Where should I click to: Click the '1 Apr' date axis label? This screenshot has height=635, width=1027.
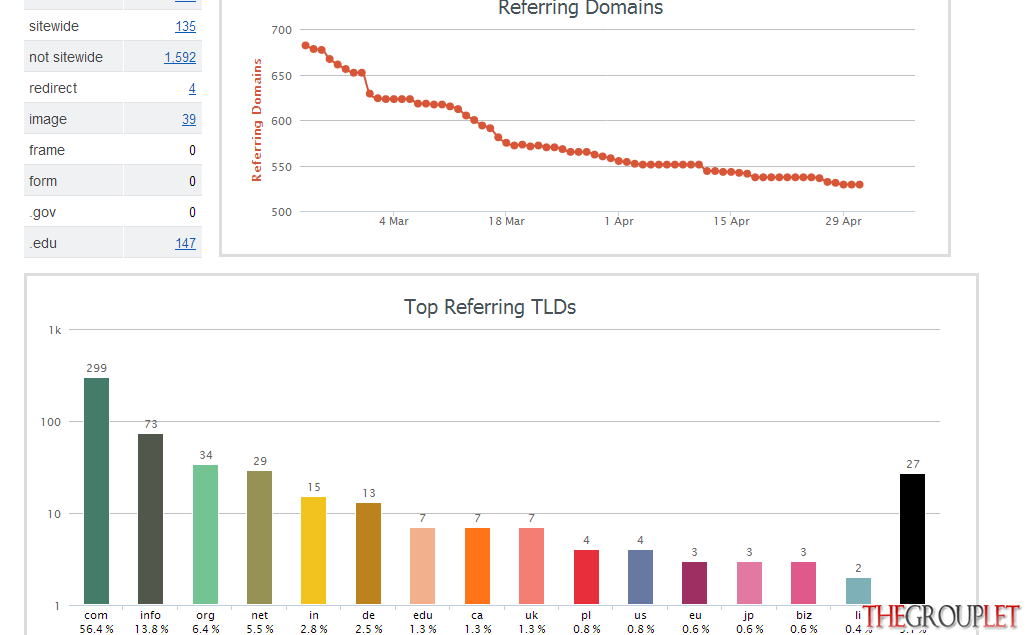[x=619, y=221]
